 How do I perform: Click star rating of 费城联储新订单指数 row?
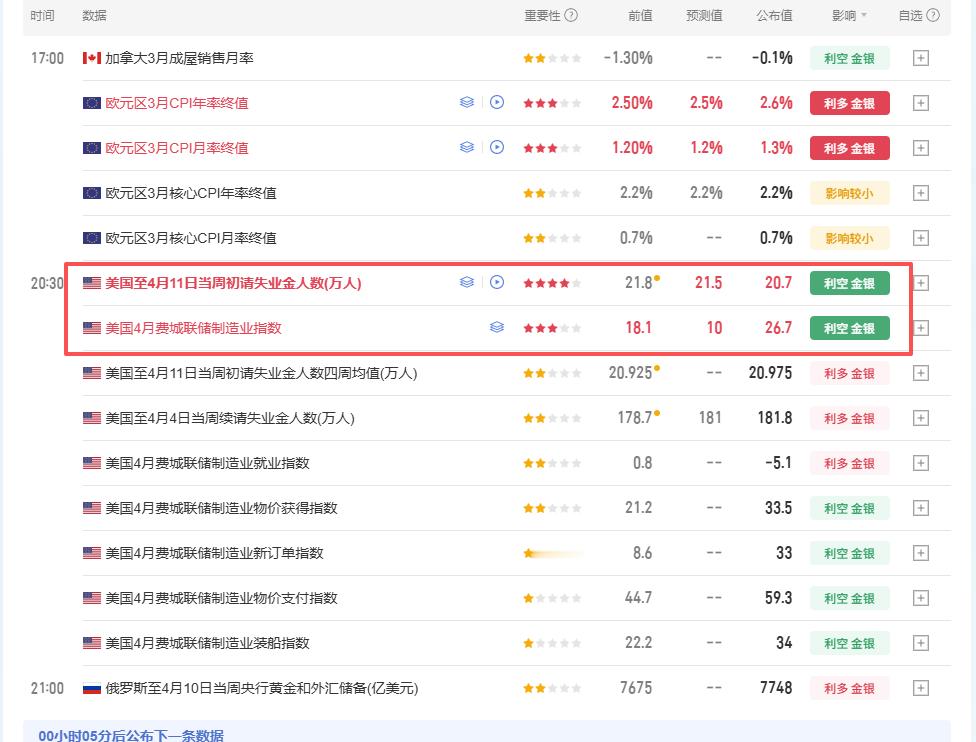click(x=552, y=553)
